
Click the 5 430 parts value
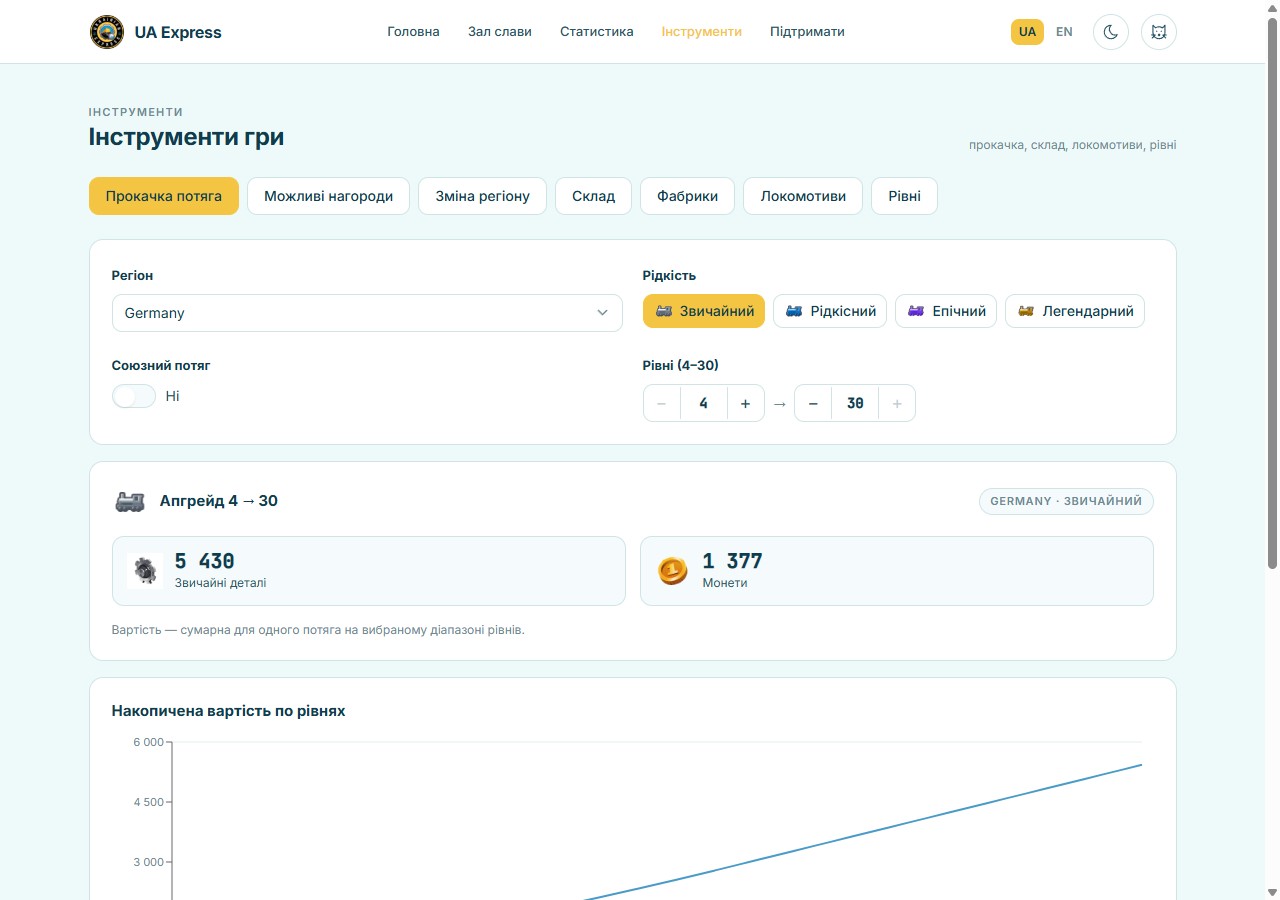pyautogui.click(x=205, y=561)
